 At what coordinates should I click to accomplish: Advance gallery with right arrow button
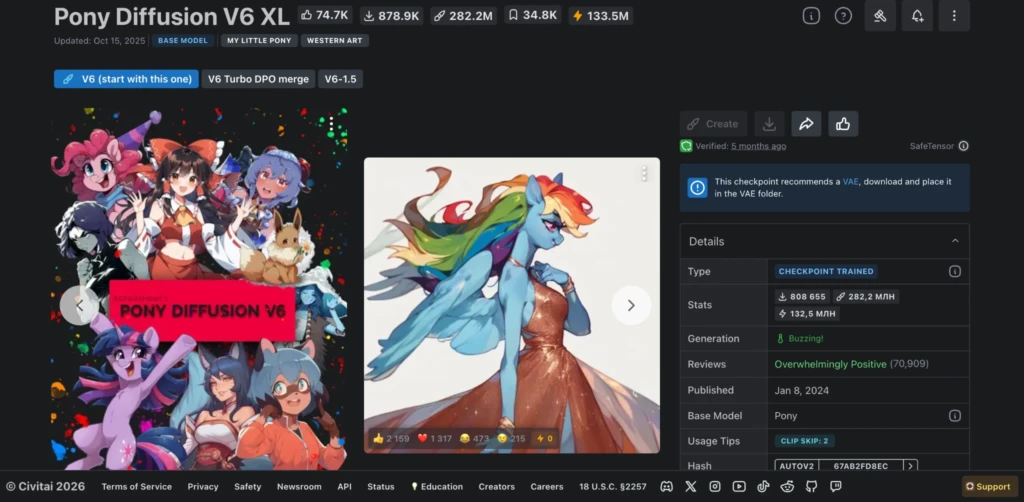631,306
